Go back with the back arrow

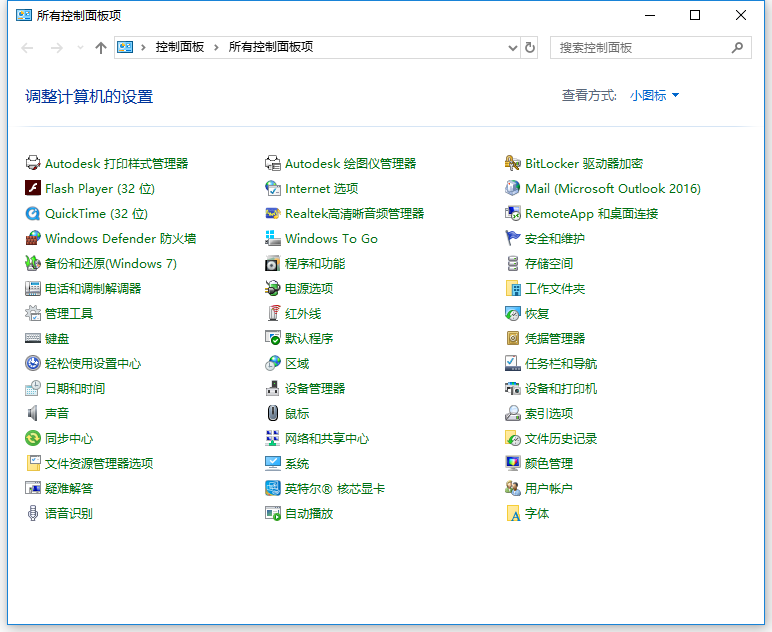[28, 48]
